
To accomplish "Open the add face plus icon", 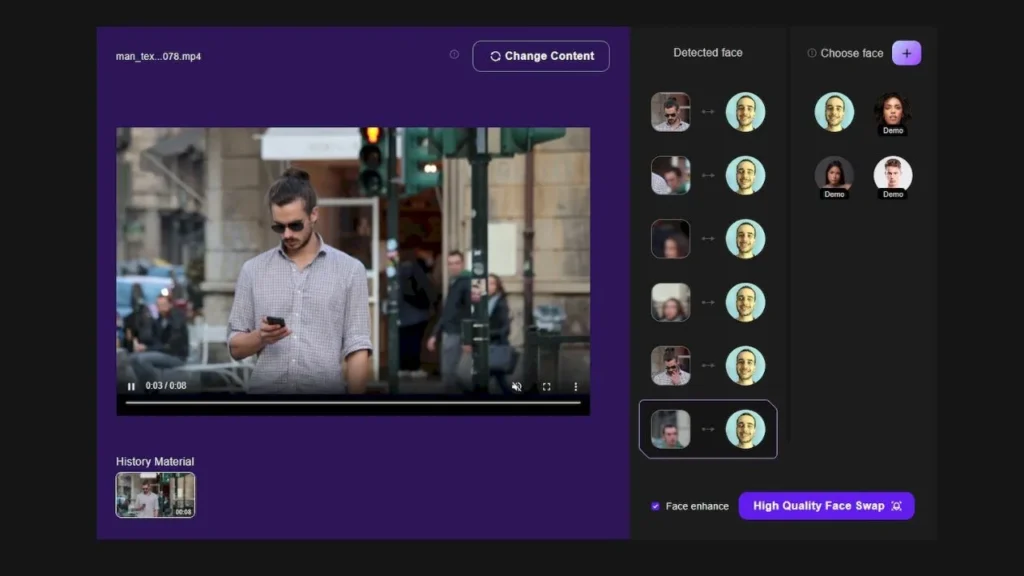I will (906, 52).
